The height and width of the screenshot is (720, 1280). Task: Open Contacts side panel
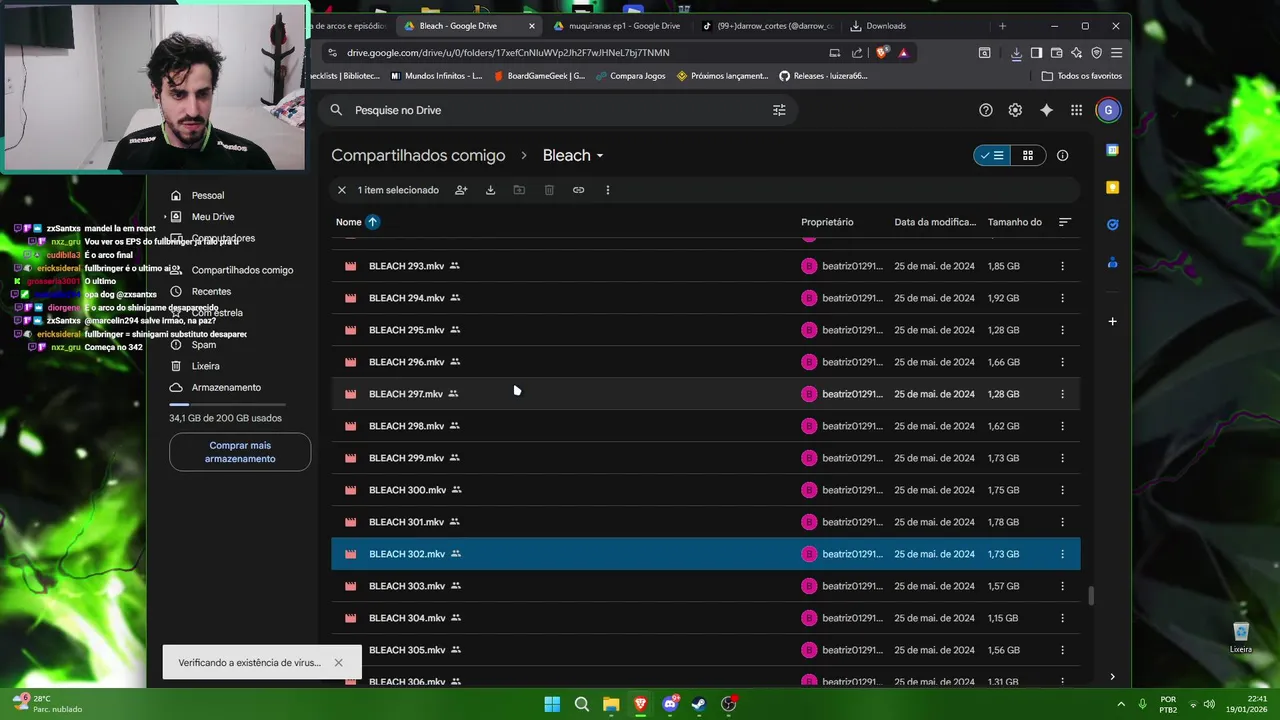tap(1112, 262)
